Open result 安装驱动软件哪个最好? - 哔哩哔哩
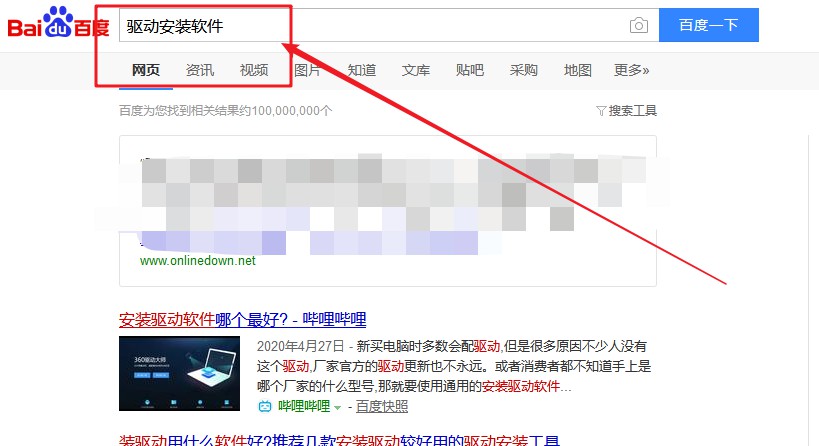This screenshot has height=446, width=819. pos(243,320)
